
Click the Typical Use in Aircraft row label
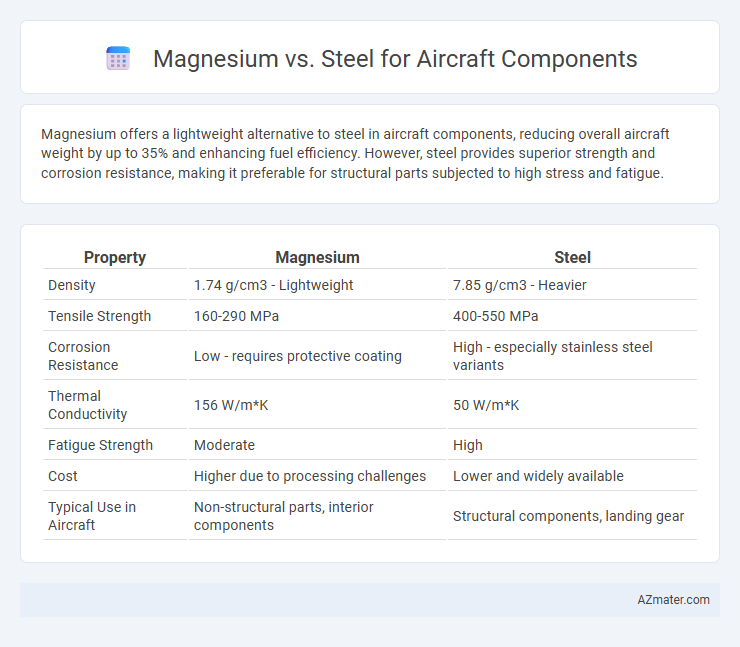pos(92,516)
